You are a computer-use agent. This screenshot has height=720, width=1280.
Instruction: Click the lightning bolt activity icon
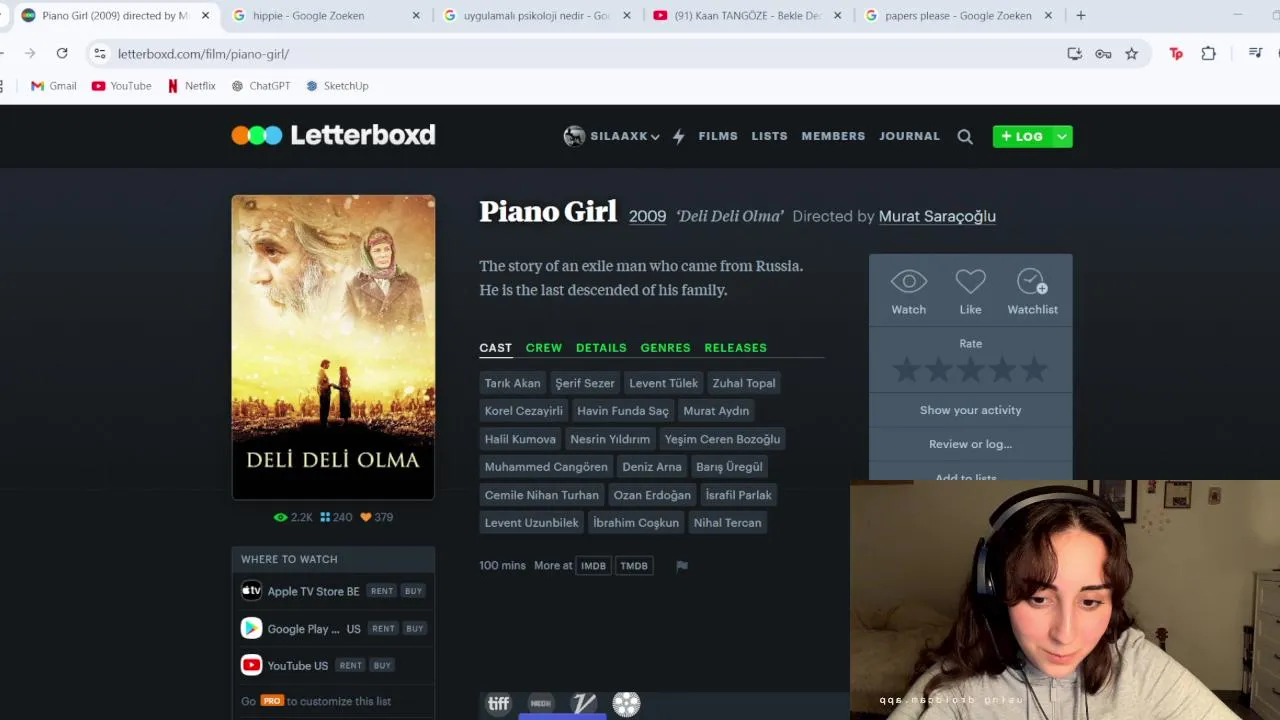(679, 137)
